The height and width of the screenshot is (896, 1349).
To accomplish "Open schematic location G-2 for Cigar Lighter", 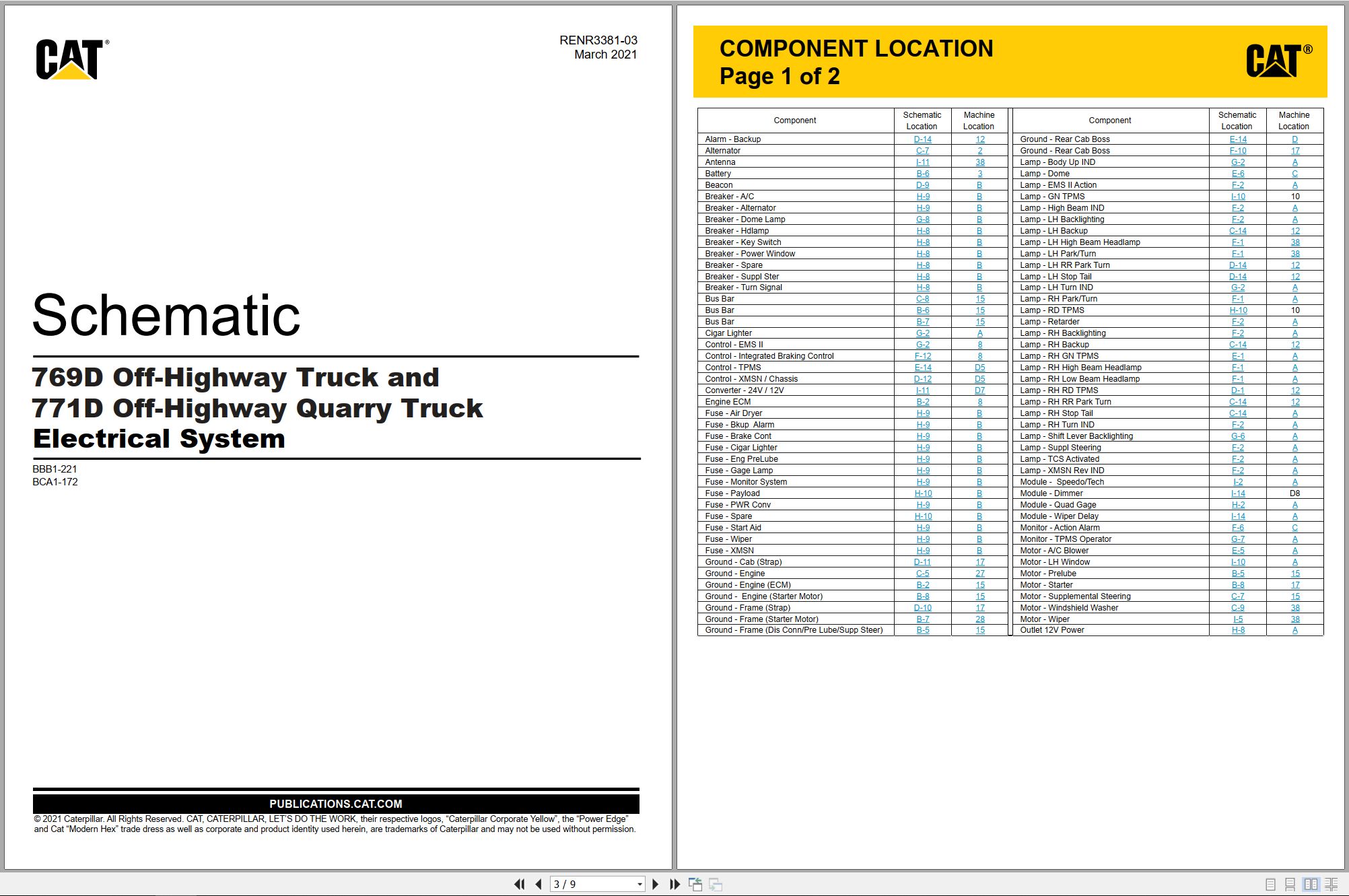I will (x=922, y=333).
